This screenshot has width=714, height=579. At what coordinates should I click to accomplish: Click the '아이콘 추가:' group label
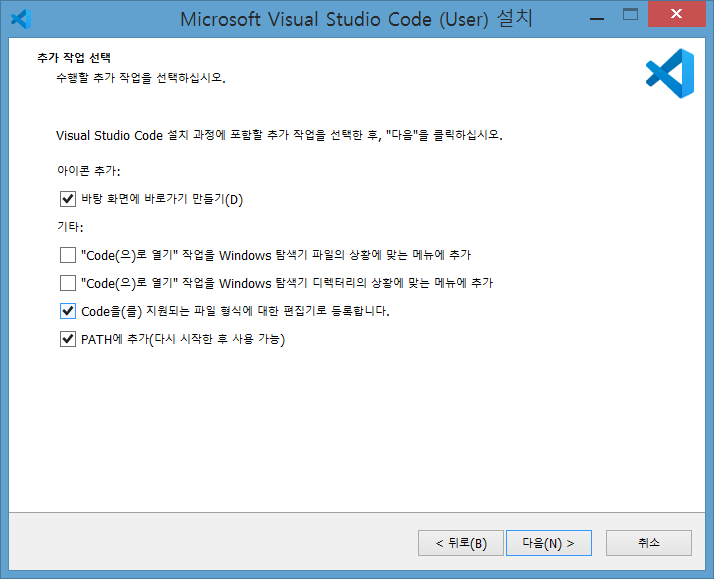89,171
